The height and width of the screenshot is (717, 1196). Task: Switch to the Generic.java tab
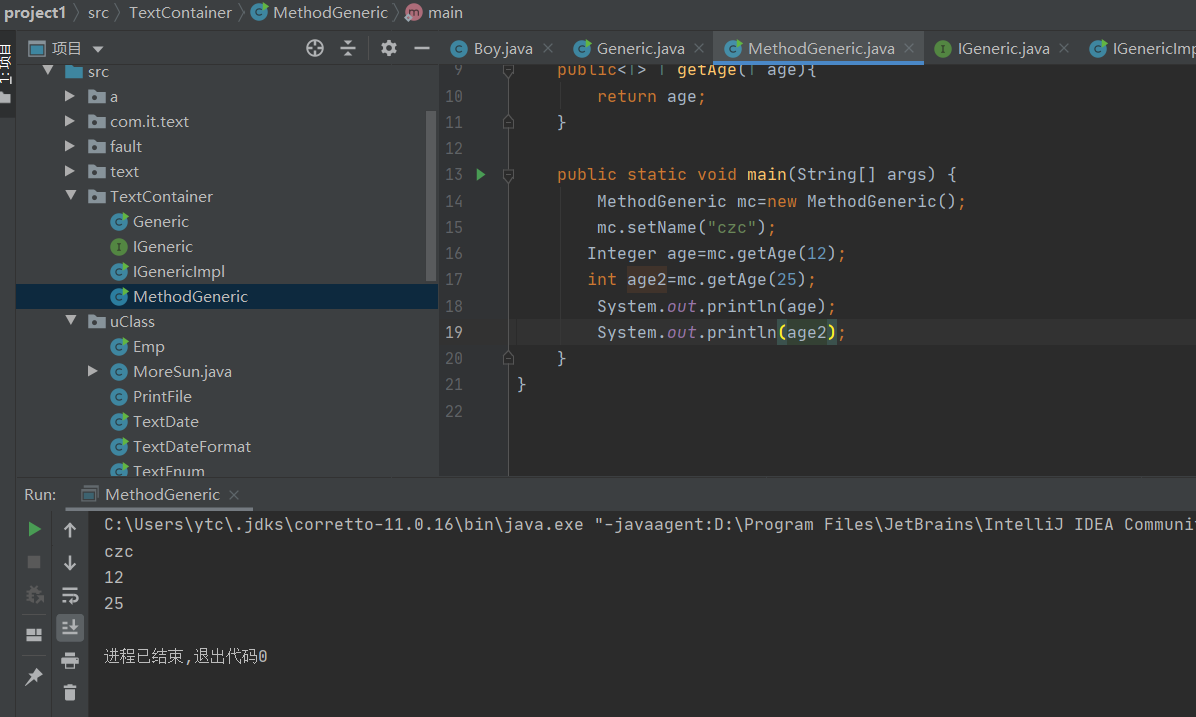(641, 49)
